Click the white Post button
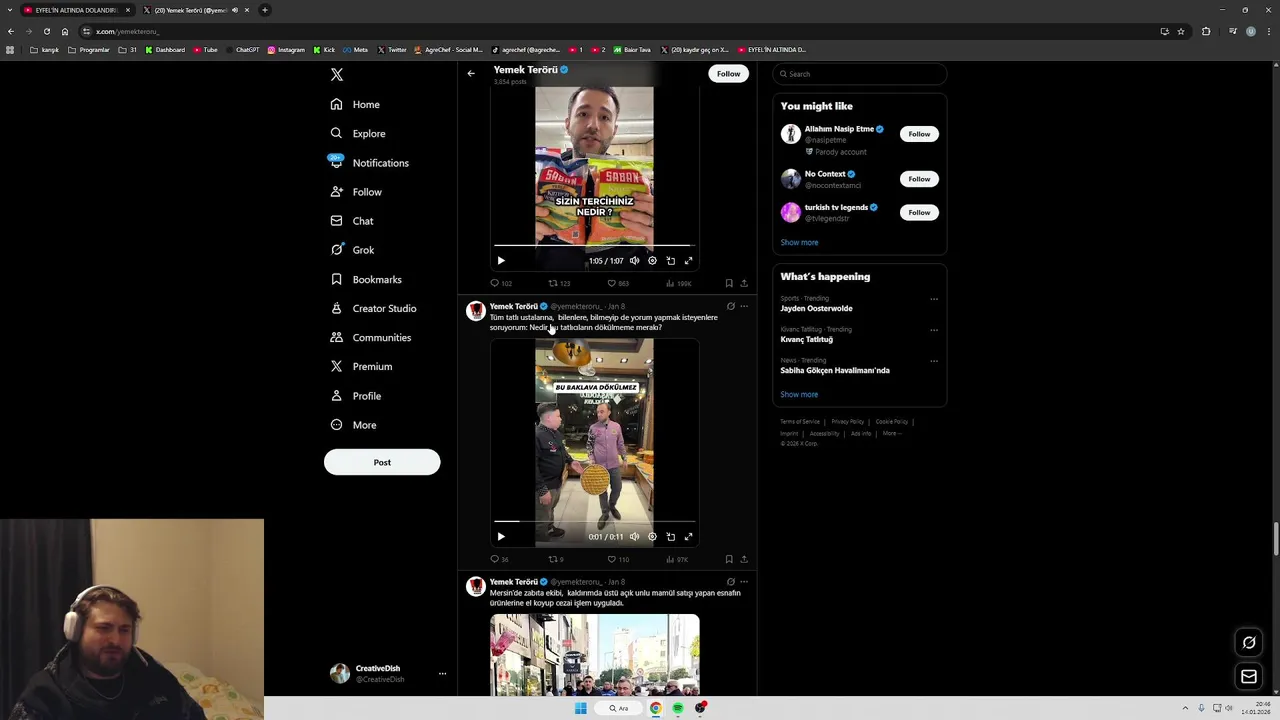Viewport: 1280px width, 720px height. (x=382, y=462)
